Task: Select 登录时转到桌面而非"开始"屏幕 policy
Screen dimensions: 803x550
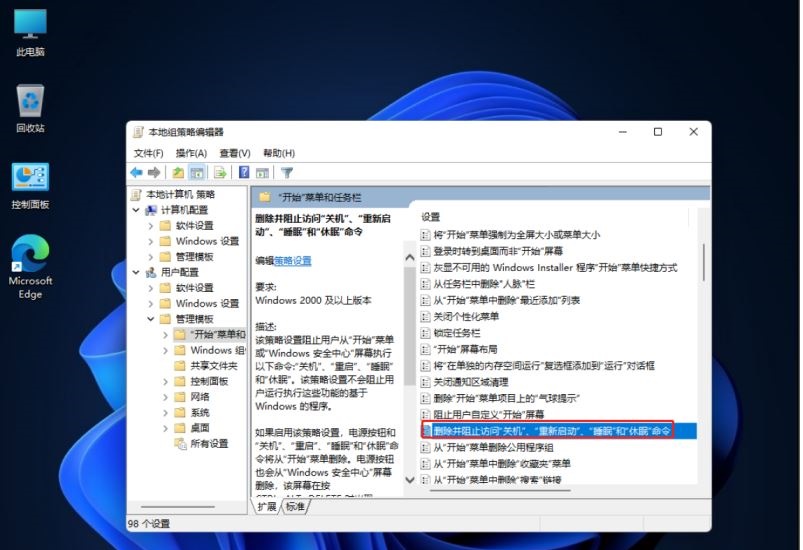Action: (498, 251)
